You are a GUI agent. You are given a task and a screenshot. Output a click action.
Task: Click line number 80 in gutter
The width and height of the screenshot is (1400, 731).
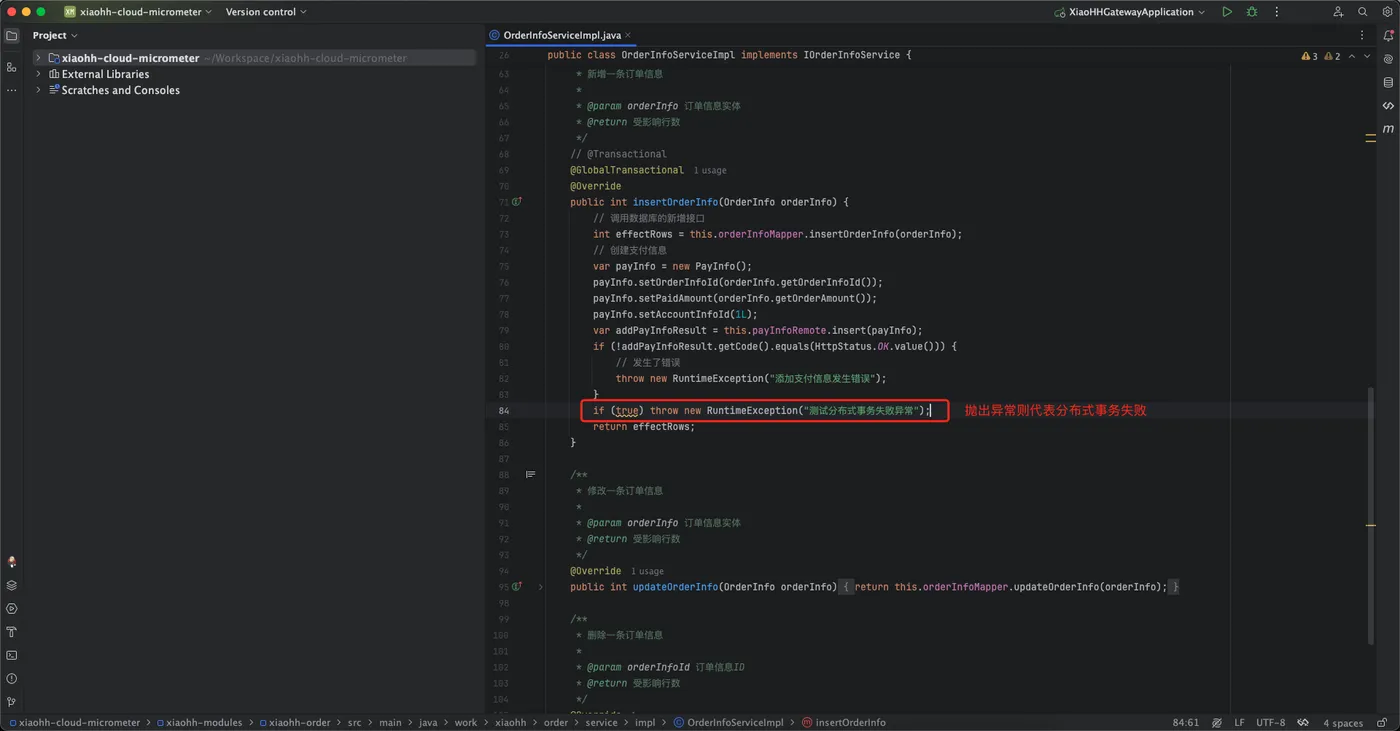click(503, 347)
